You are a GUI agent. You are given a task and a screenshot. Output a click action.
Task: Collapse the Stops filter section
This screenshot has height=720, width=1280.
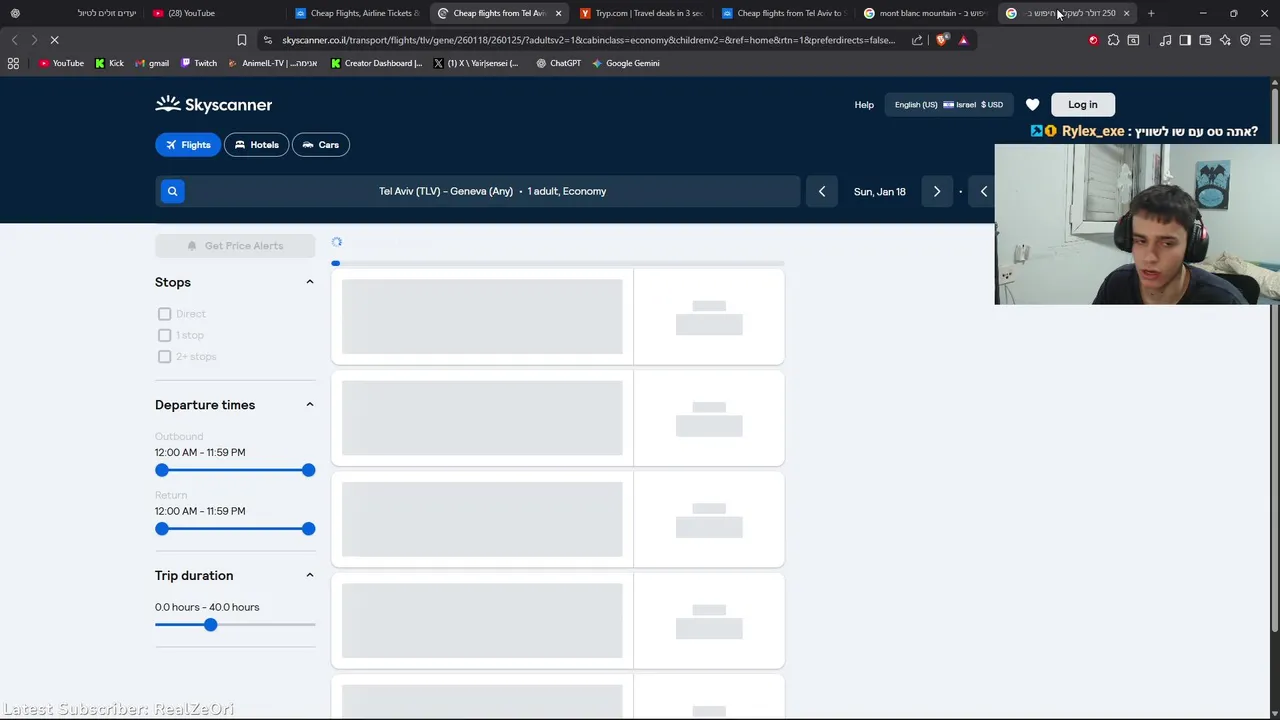pyautogui.click(x=309, y=282)
